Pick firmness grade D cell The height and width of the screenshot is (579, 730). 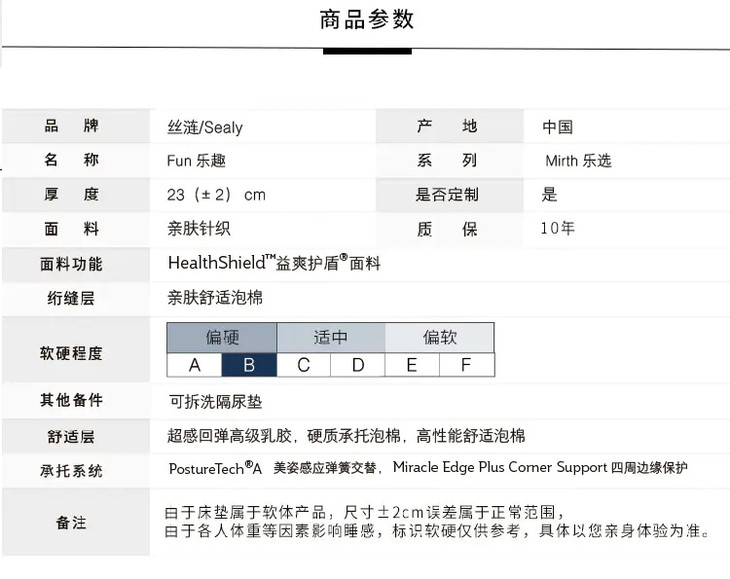pyautogui.click(x=358, y=365)
